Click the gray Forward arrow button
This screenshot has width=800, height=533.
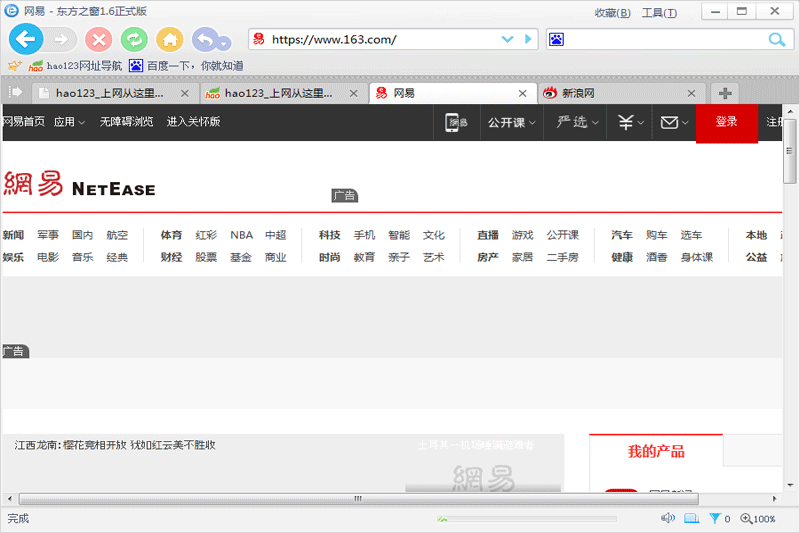click(61, 39)
